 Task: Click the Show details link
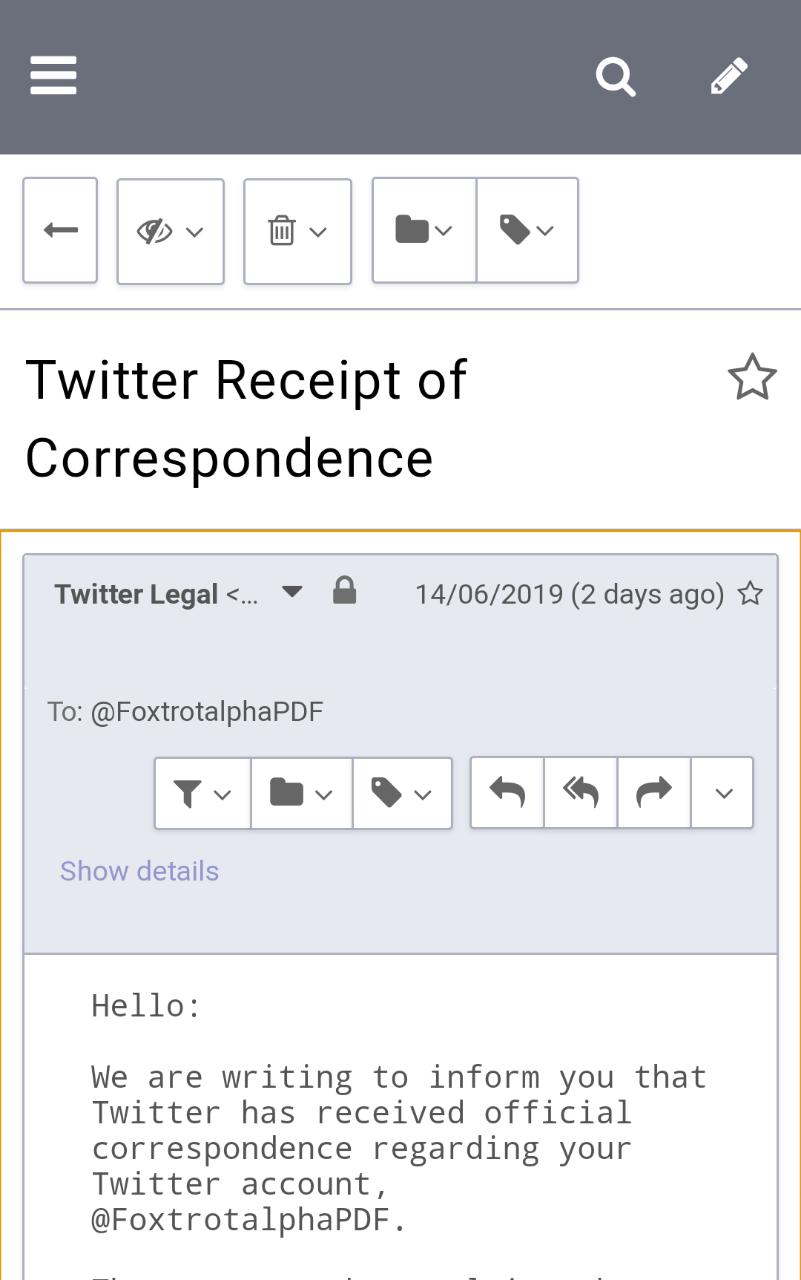(139, 871)
